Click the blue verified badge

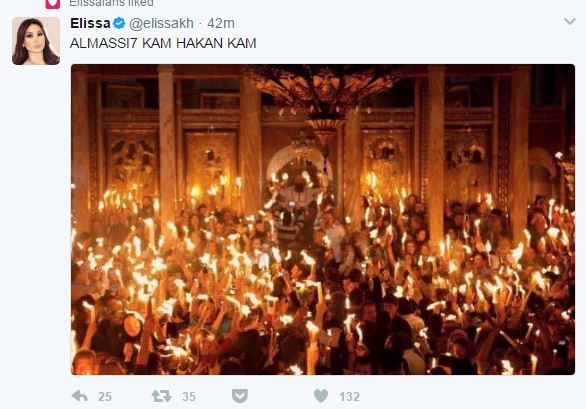click(x=119, y=23)
